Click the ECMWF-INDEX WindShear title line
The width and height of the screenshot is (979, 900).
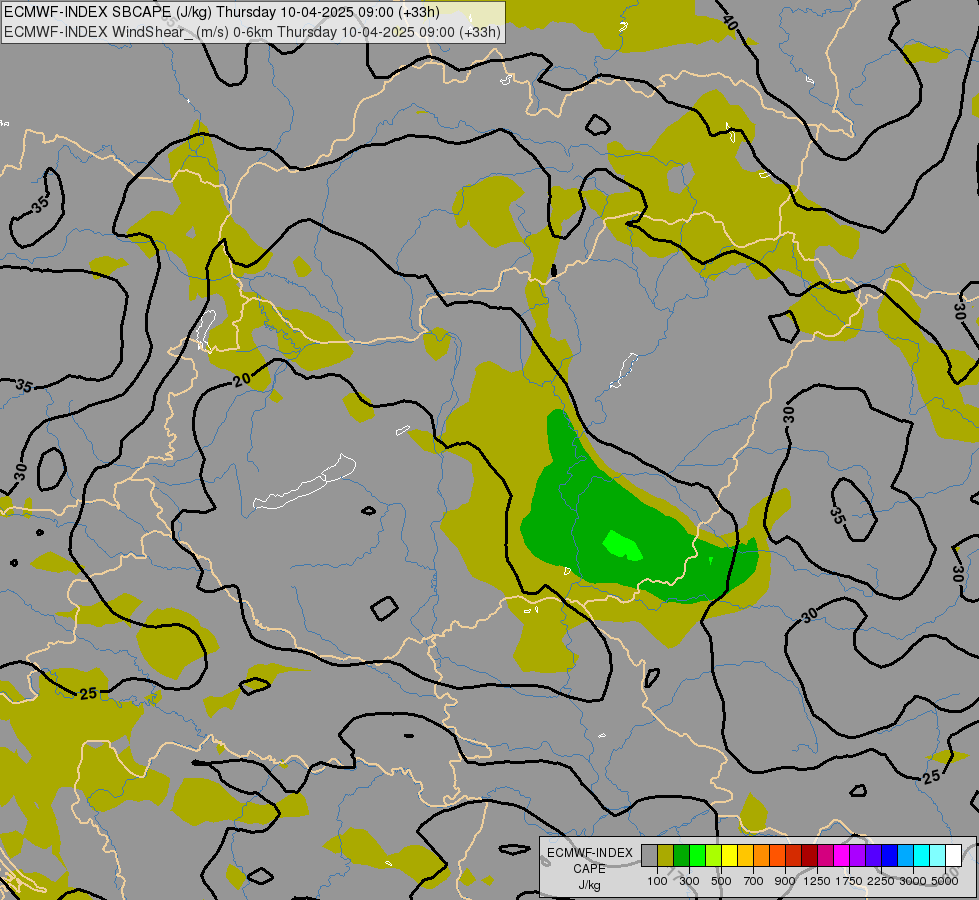(x=252, y=32)
